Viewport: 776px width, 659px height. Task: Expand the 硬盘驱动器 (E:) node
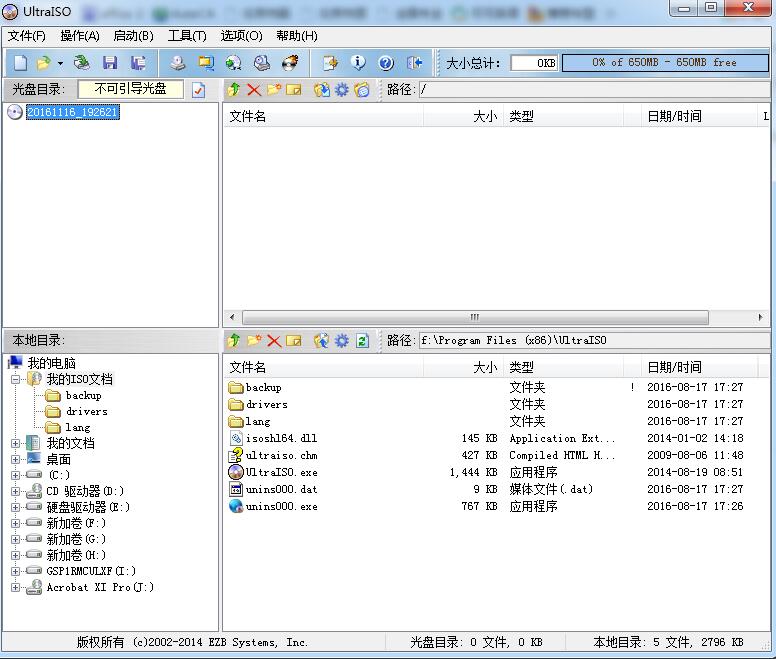point(15,507)
